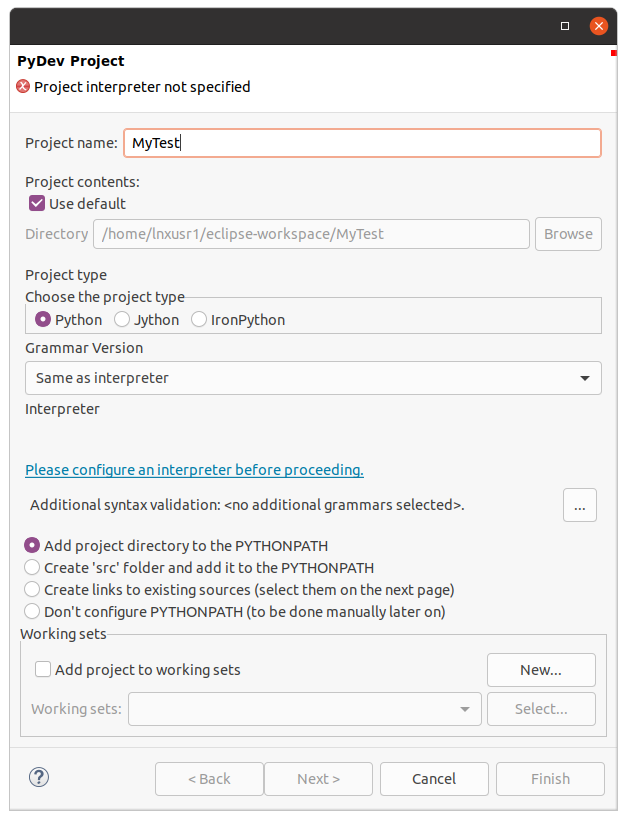Expand the Working sets combo box
This screenshot has height=820, width=627.
304,709
